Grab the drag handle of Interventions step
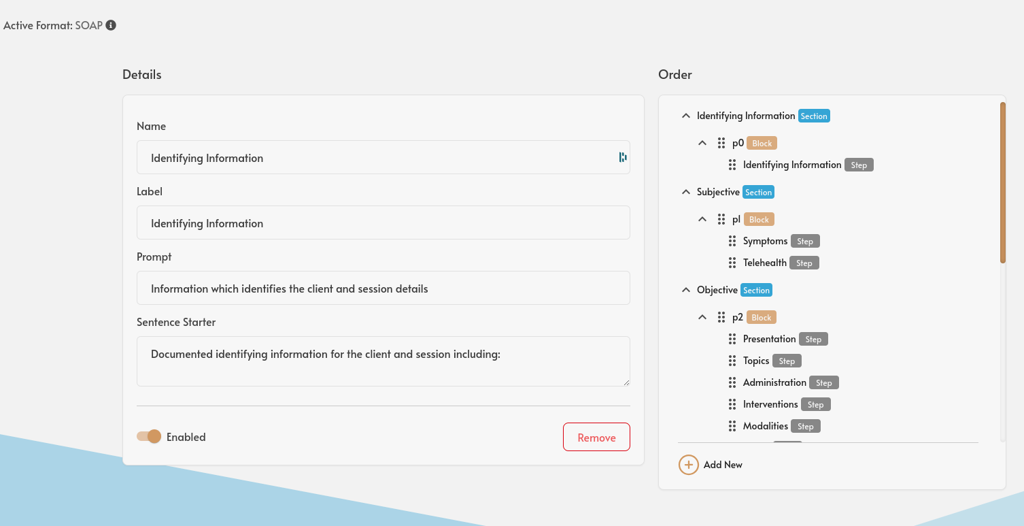The width and height of the screenshot is (1024, 526). (x=732, y=404)
